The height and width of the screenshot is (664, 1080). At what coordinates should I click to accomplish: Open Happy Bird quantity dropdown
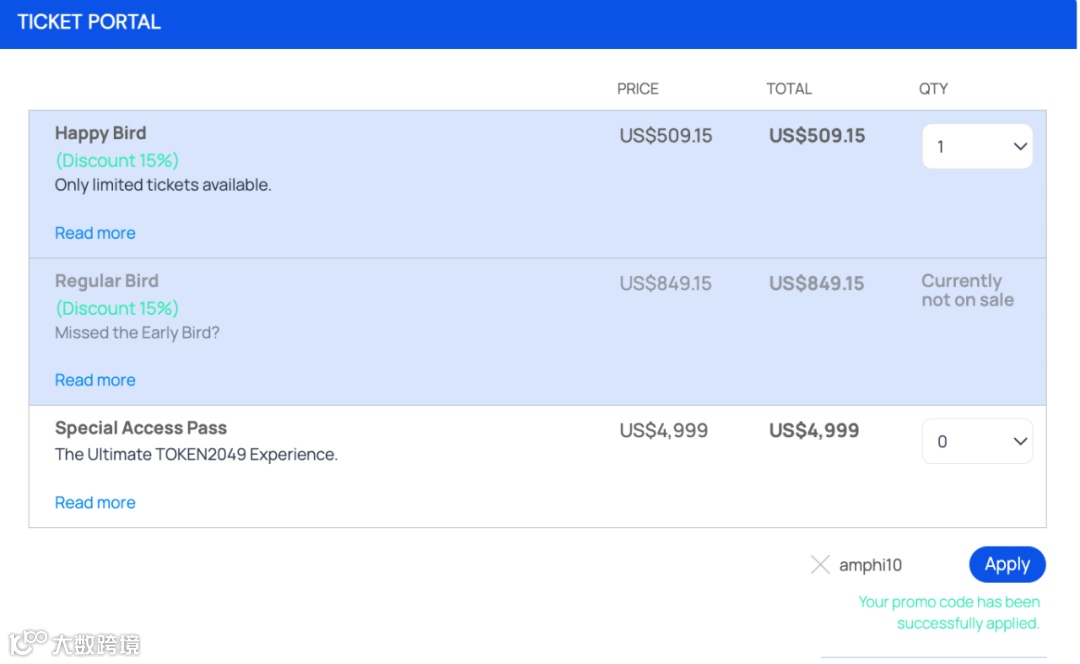click(x=977, y=147)
